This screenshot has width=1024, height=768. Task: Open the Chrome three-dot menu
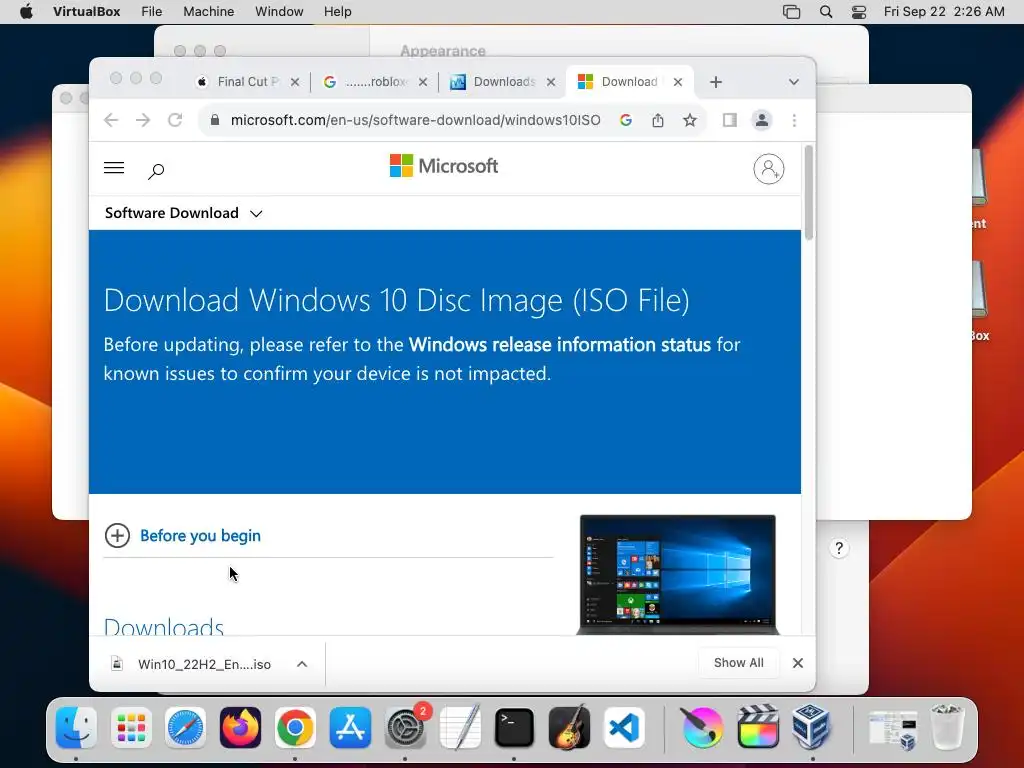click(794, 120)
